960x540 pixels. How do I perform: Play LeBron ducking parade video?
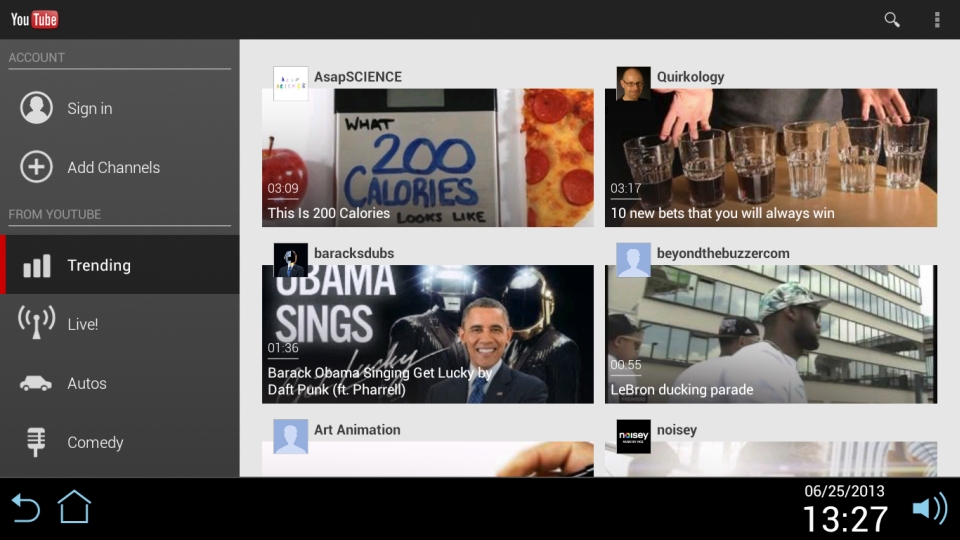point(771,334)
